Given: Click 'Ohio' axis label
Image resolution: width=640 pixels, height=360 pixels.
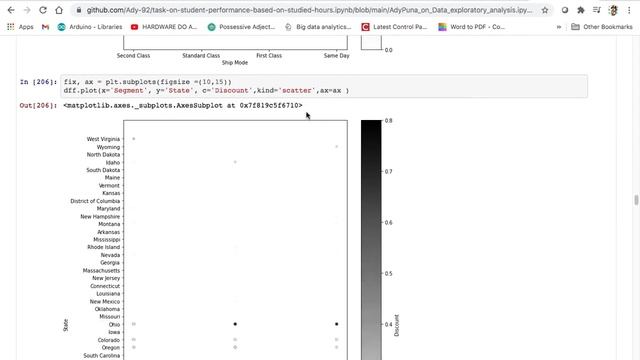Looking at the screenshot, I should point(114,324).
